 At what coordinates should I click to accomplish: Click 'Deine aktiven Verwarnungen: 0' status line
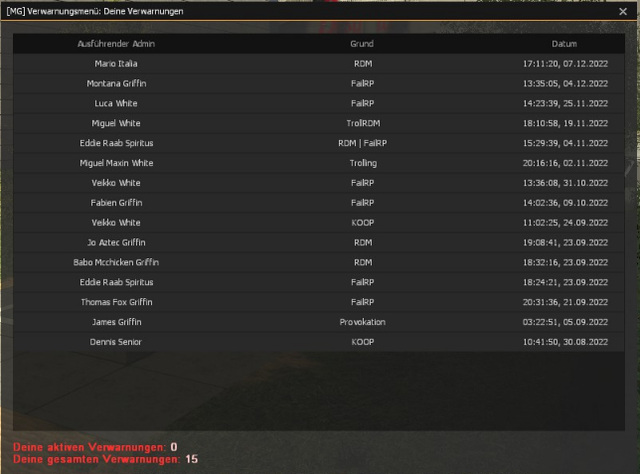coord(95,447)
